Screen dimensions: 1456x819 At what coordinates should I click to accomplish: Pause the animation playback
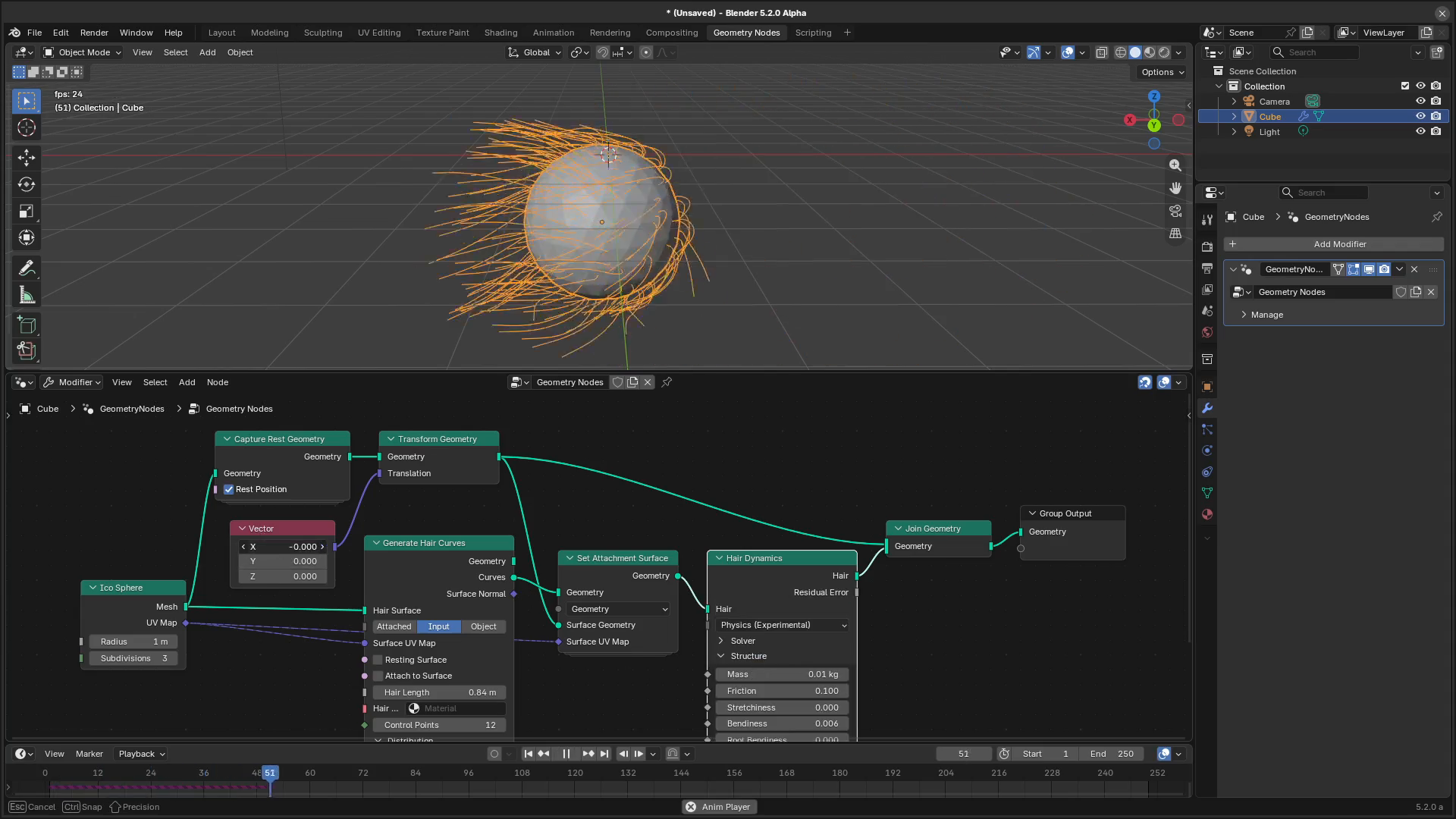point(566,754)
